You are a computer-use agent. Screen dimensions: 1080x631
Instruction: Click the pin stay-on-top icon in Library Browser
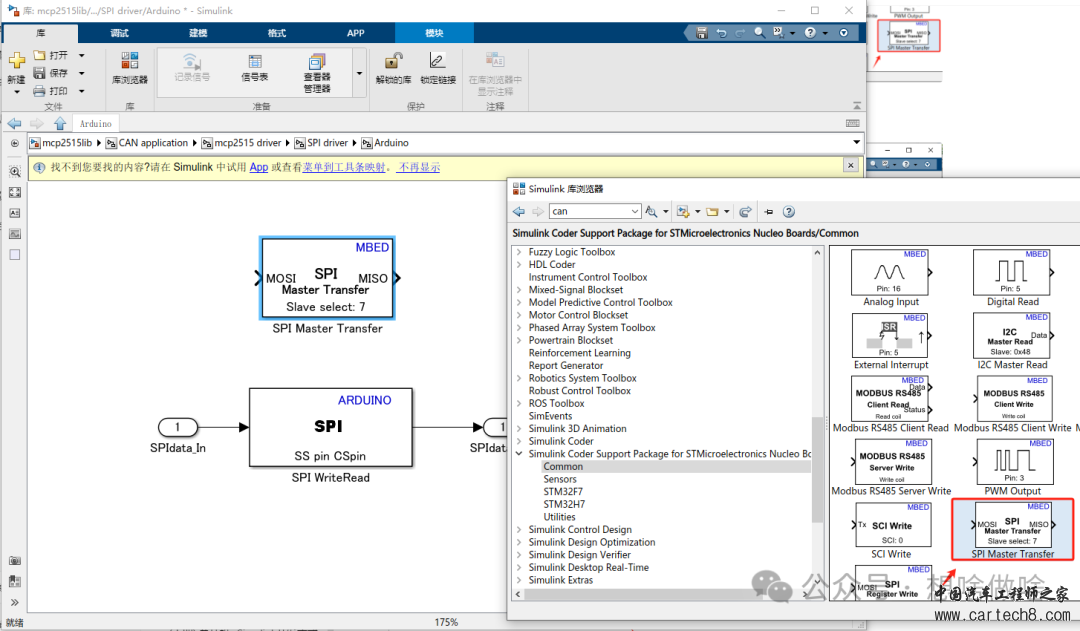[769, 211]
